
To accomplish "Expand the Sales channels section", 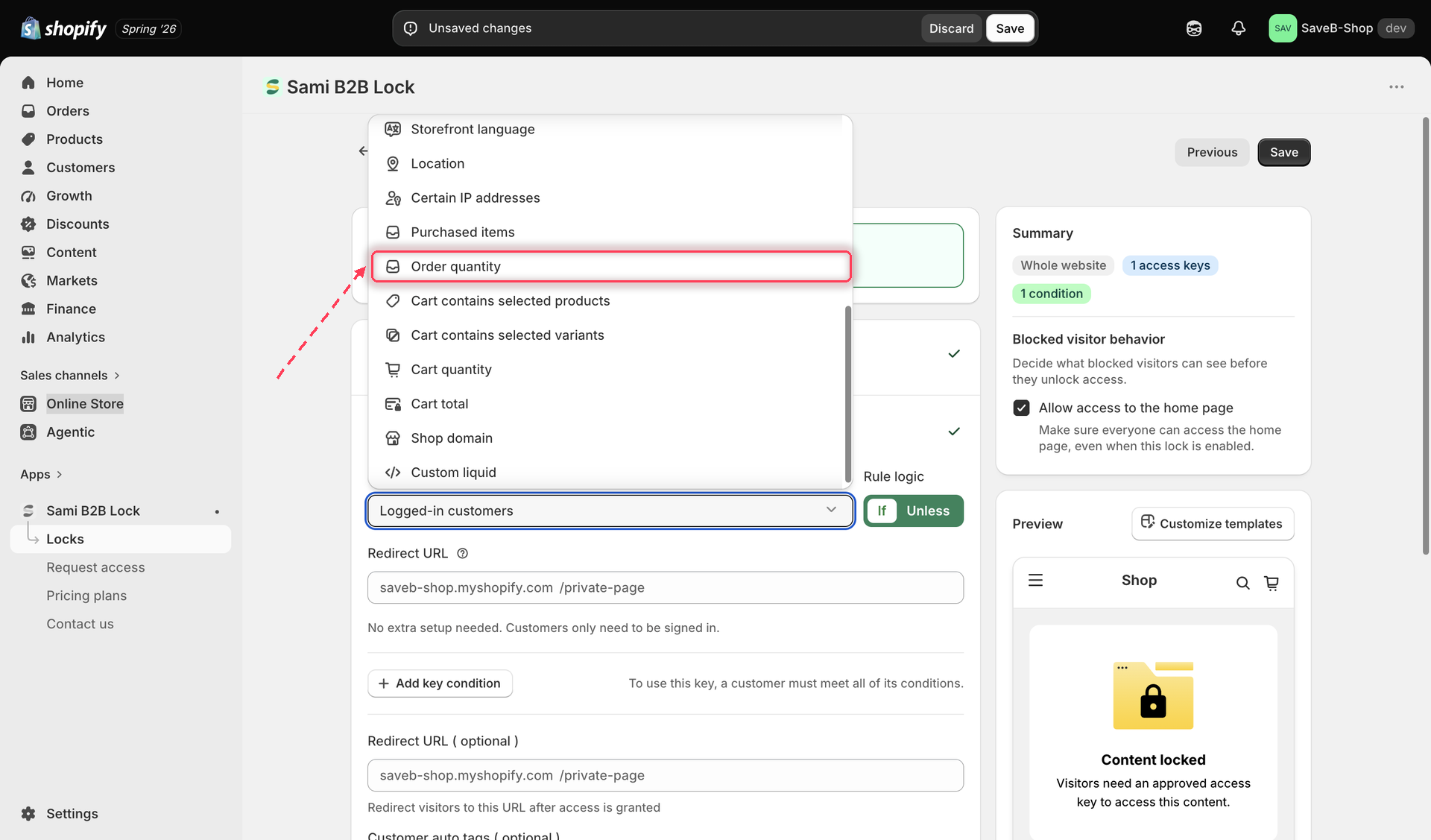I will pos(69,376).
